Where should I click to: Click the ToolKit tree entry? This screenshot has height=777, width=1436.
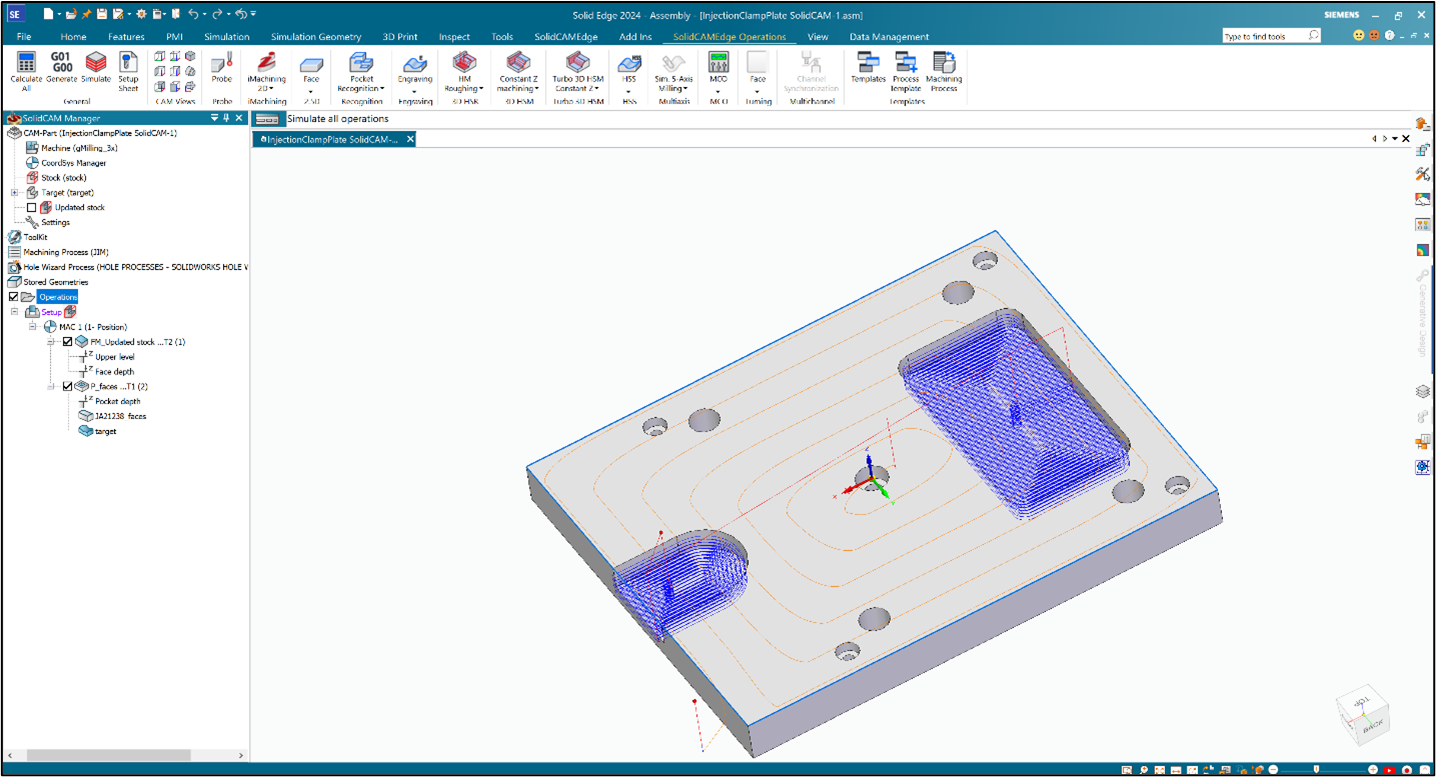tap(35, 238)
